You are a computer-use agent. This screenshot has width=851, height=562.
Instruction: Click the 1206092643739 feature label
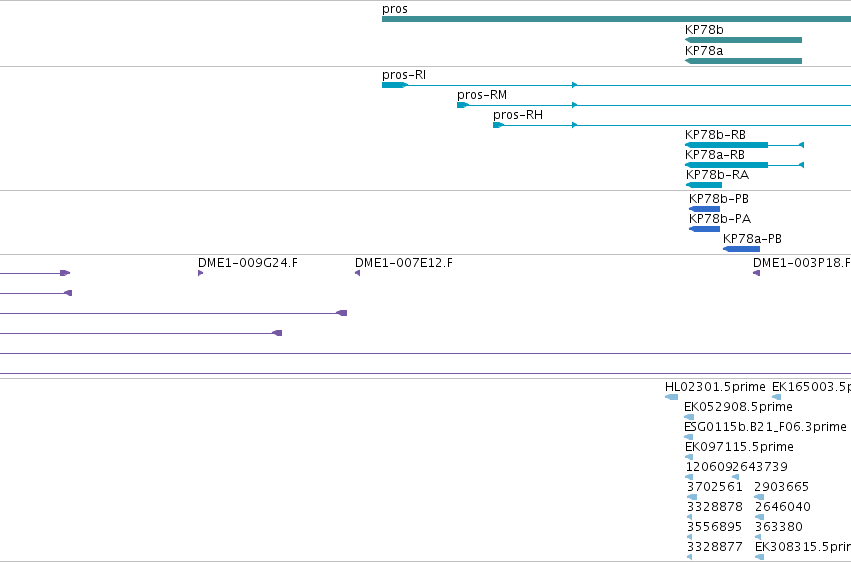pos(736,467)
